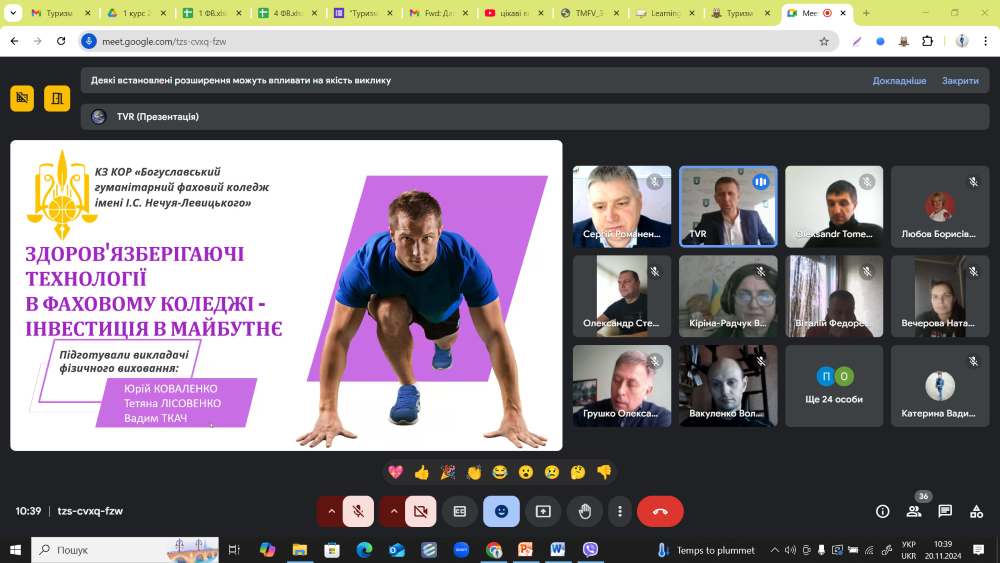Screen dimensions: 1000x563
Task: Click the red leave call button
Action: click(660, 511)
